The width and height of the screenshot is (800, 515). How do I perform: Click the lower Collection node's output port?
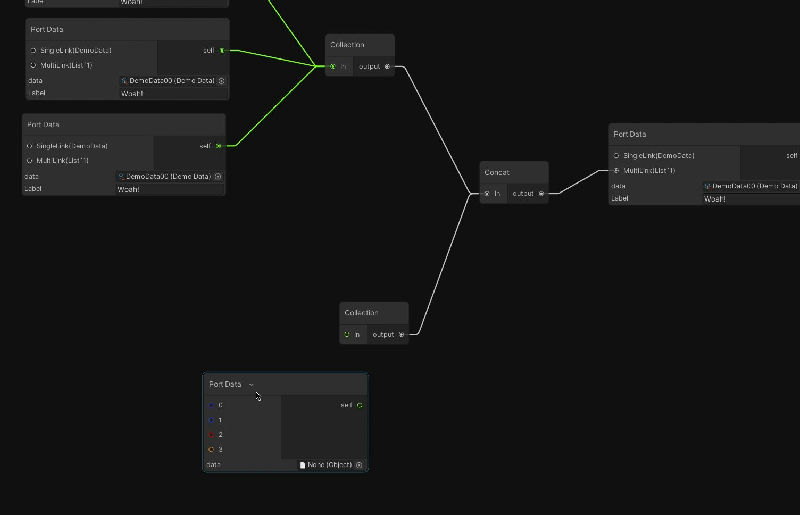(x=401, y=335)
